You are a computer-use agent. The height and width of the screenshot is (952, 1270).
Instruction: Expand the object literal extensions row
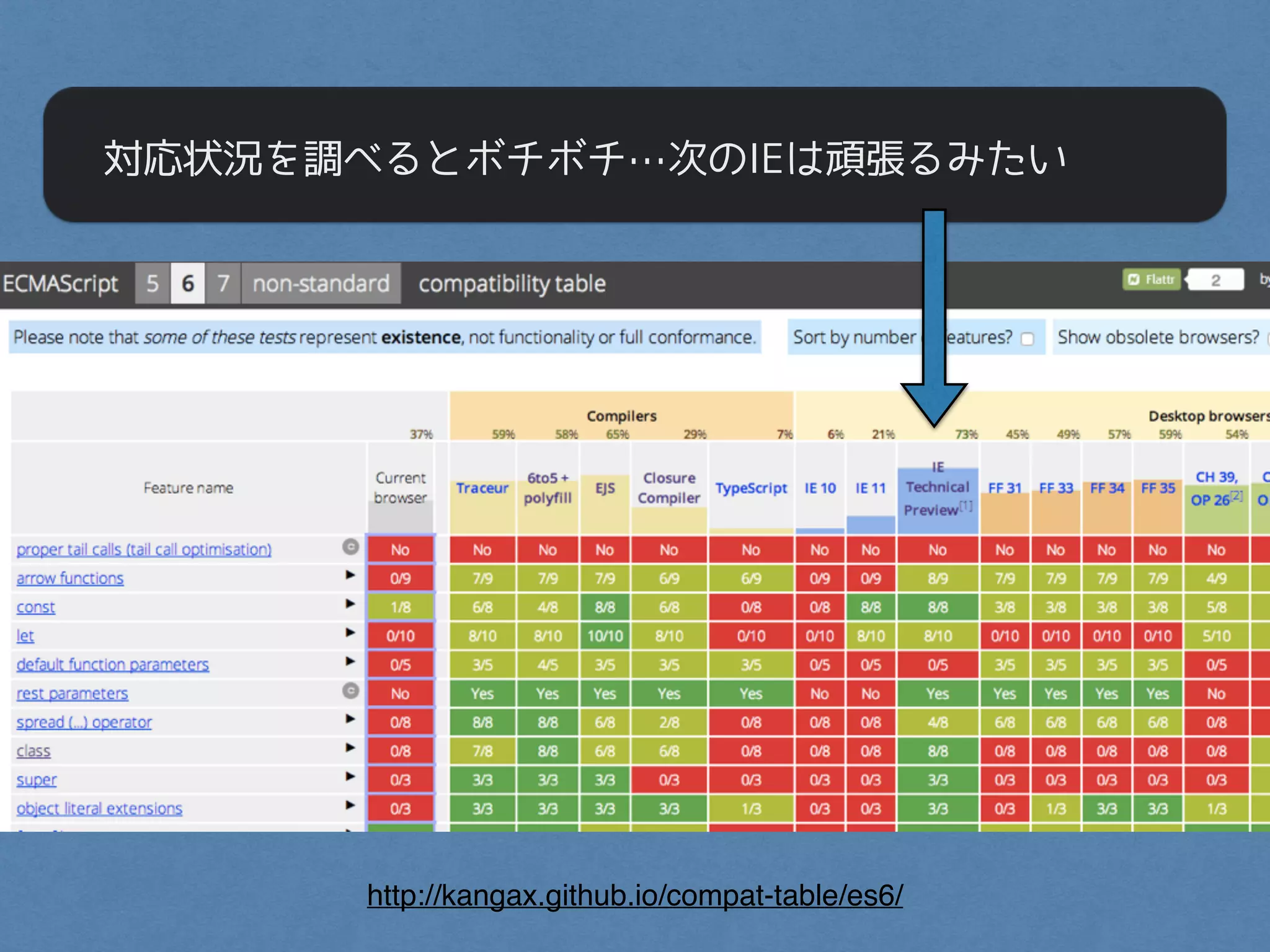[x=350, y=804]
